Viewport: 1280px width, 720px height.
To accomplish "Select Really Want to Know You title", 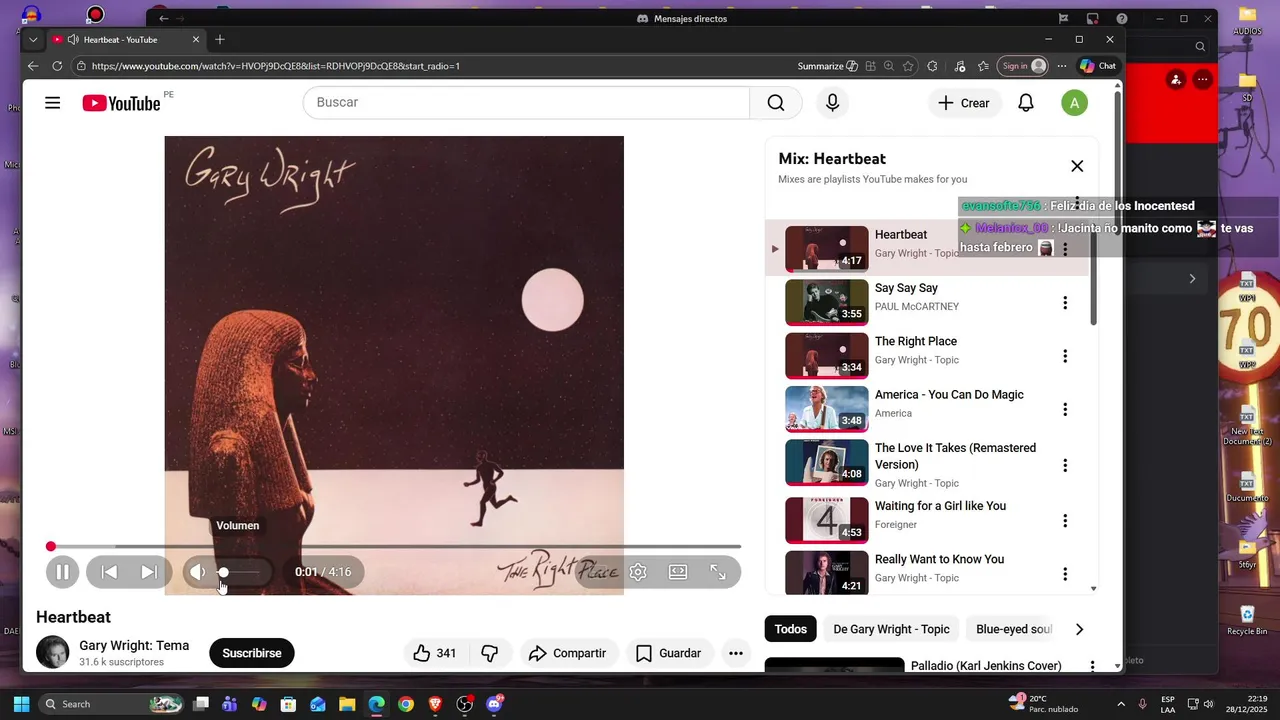I will coord(939,559).
